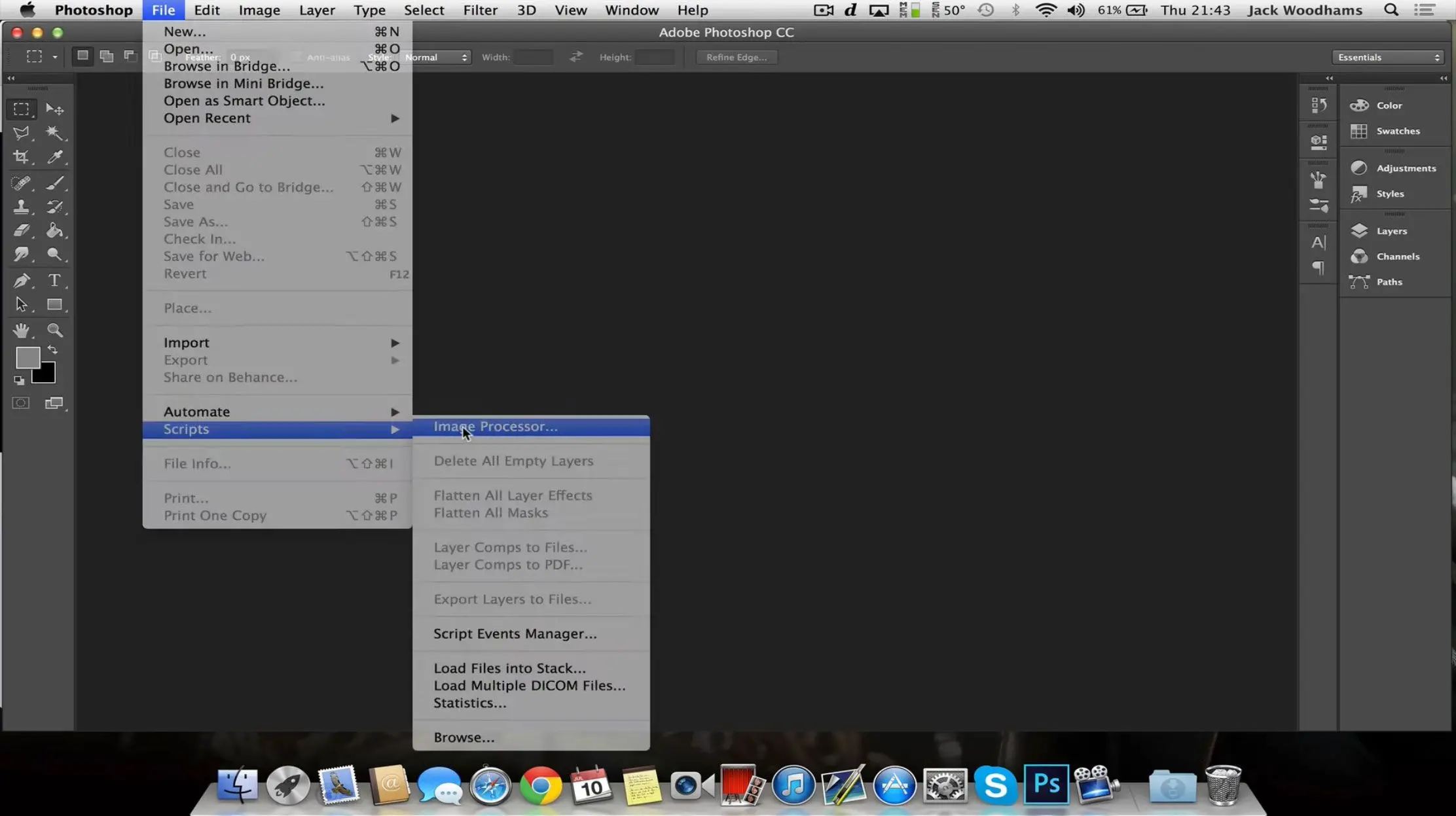Open the Layers panel
Screen dimensions: 1456x816
click(1391, 230)
